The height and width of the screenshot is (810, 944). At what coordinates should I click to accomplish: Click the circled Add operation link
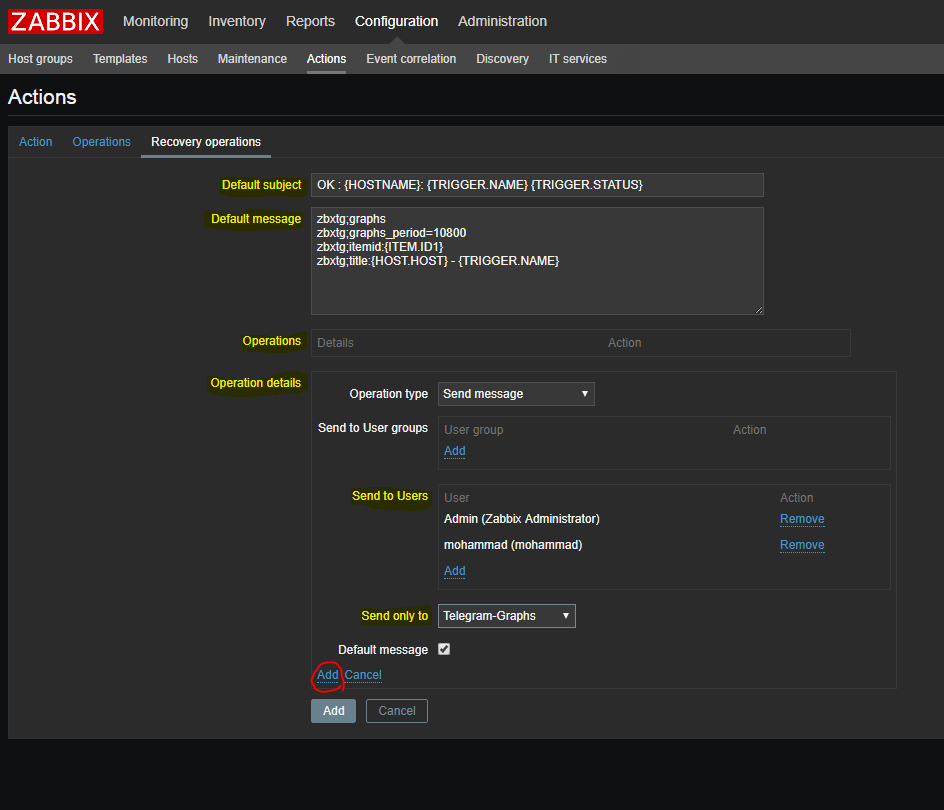pyautogui.click(x=327, y=675)
